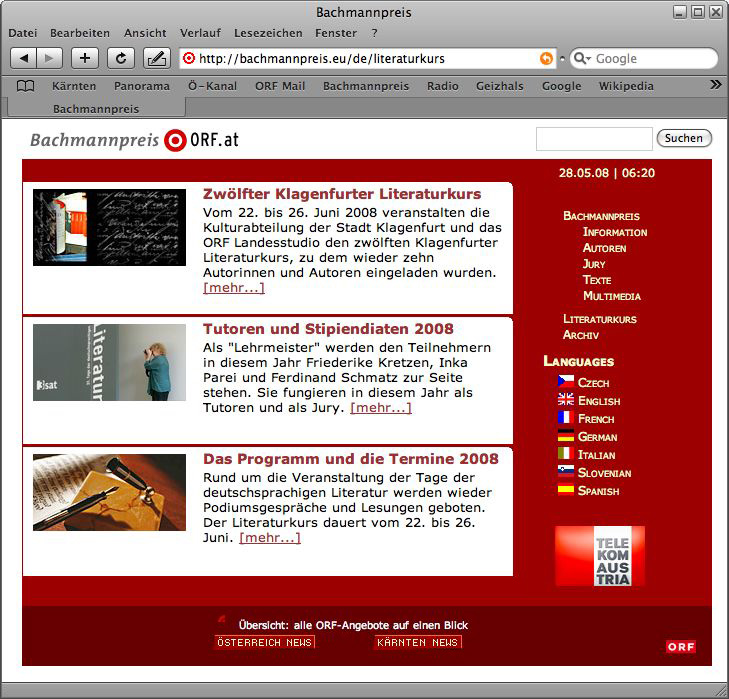Click the Google search field
This screenshot has height=699, width=729.
(644, 59)
